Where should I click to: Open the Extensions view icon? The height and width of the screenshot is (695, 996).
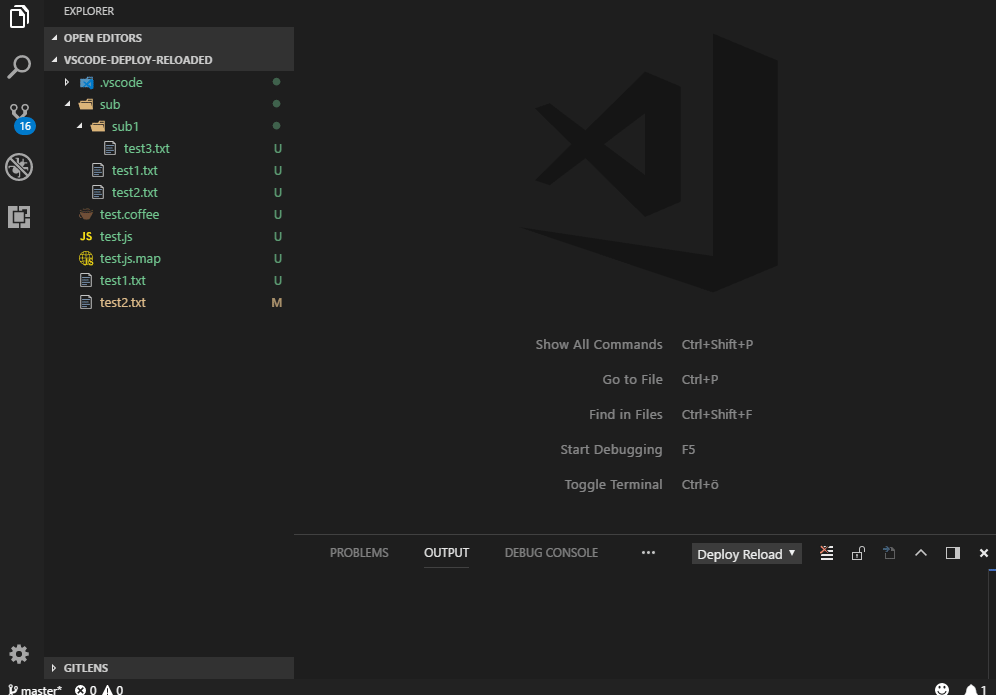pos(19,217)
